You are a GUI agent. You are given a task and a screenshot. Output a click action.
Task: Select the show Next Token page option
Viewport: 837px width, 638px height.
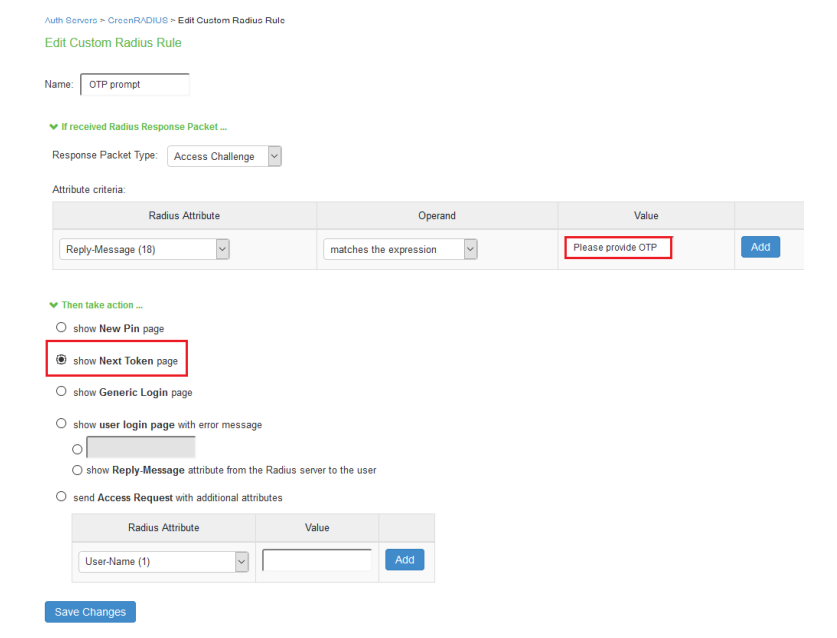click(62, 360)
